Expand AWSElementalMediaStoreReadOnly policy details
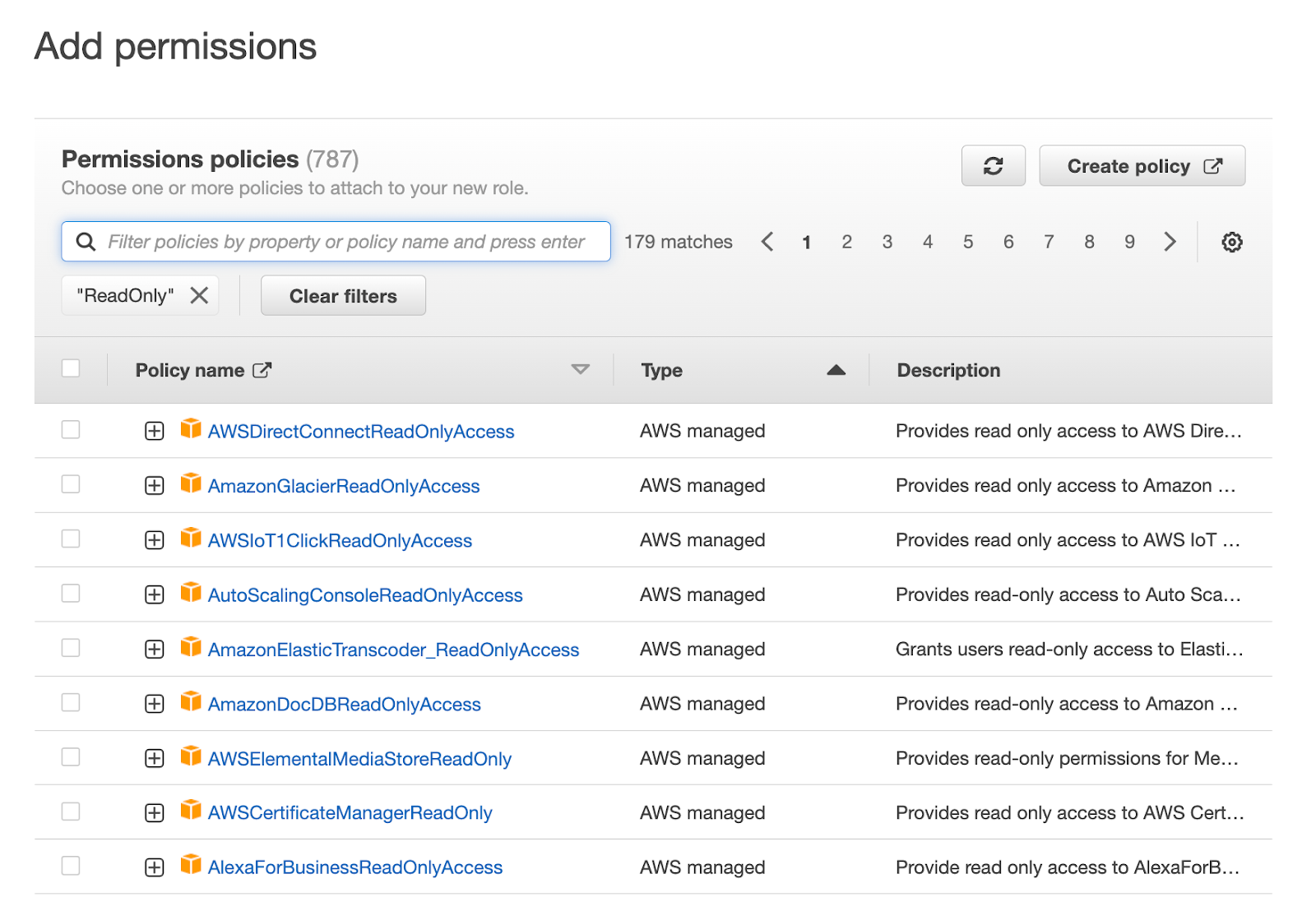This screenshot has width=1316, height=897. [155, 758]
